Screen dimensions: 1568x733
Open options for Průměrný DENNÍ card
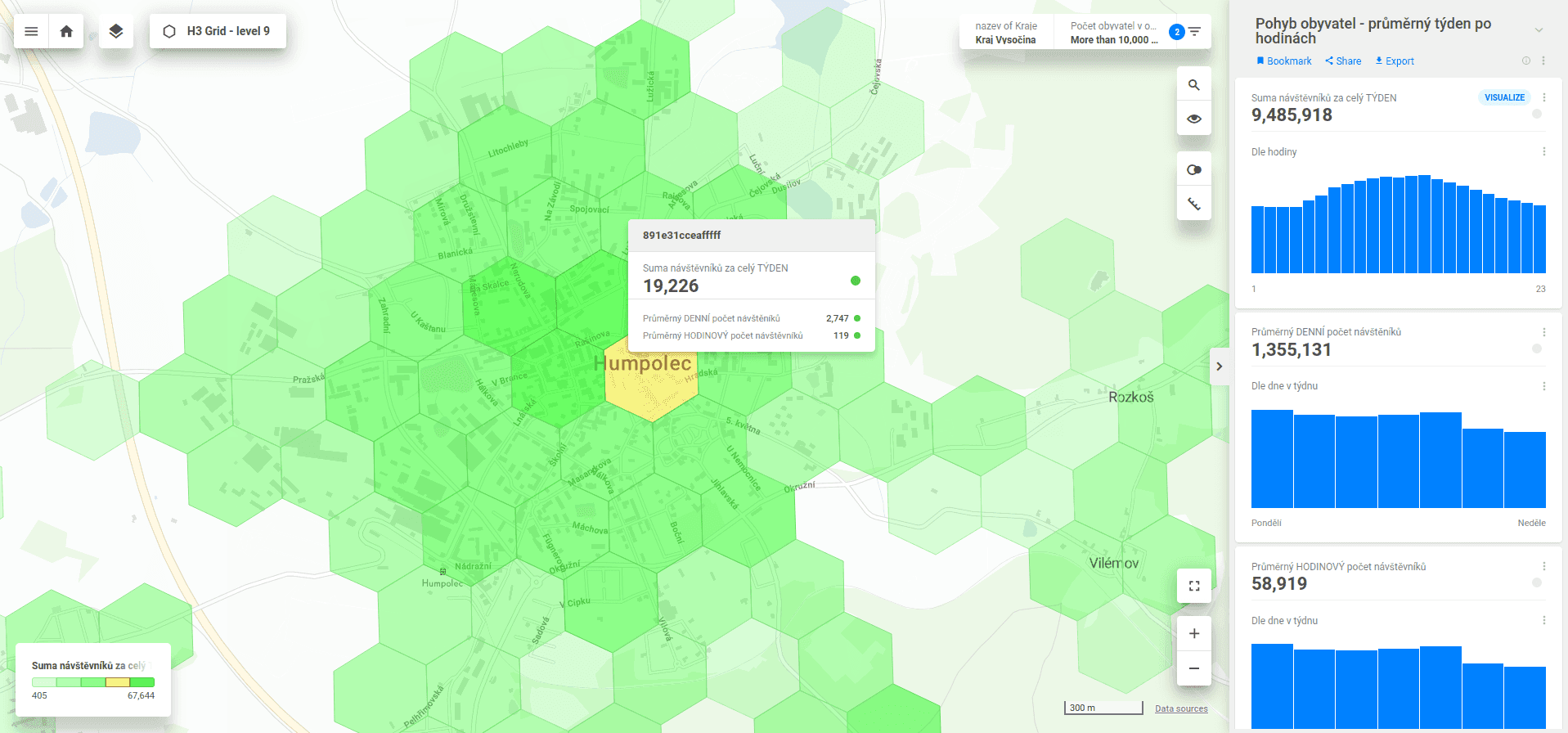coord(1544,332)
